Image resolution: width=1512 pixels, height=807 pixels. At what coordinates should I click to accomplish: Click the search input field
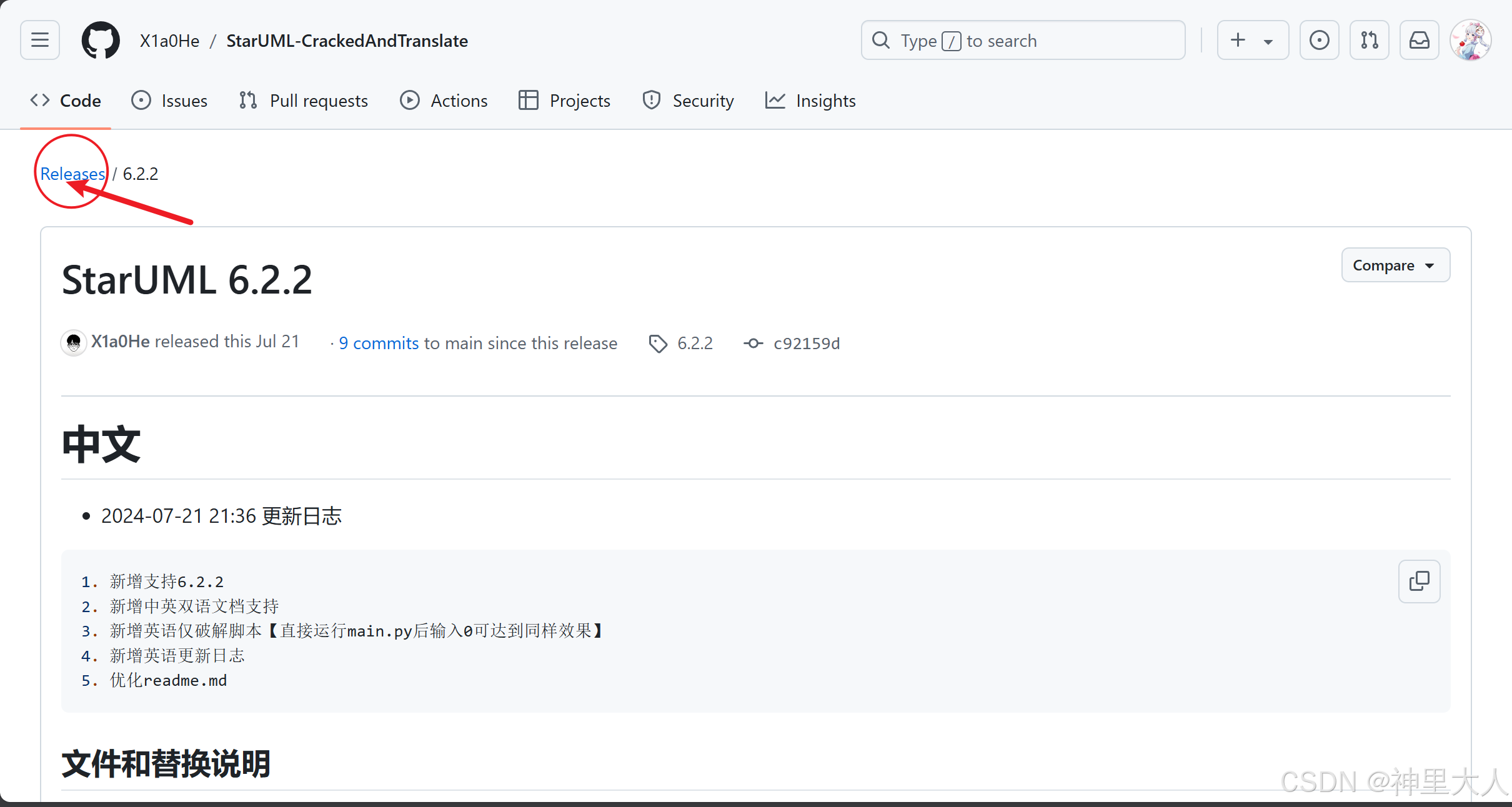click(1023, 41)
